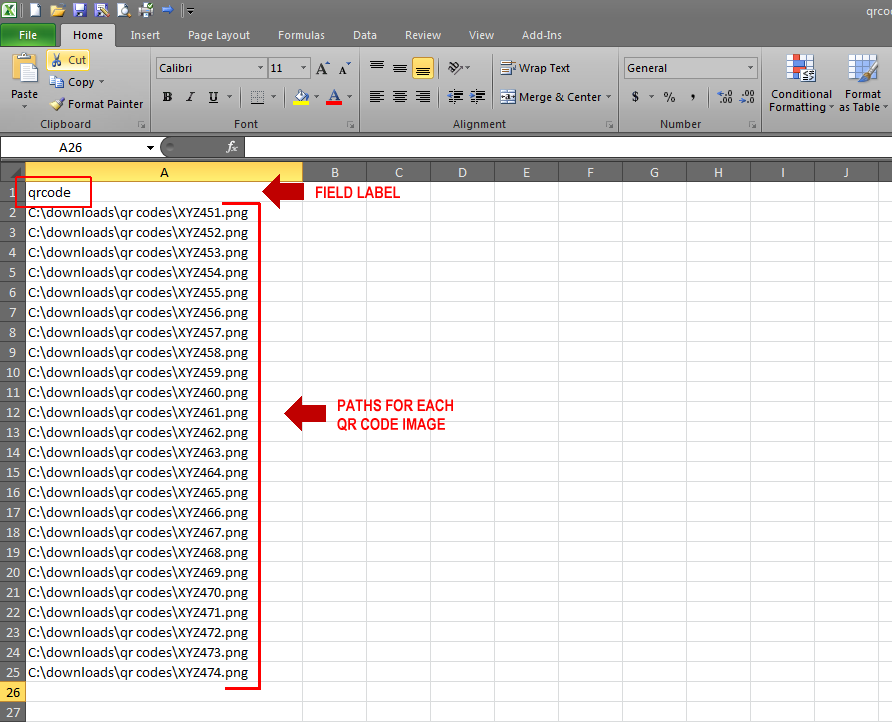Toggle Italic formatting

coord(190,97)
